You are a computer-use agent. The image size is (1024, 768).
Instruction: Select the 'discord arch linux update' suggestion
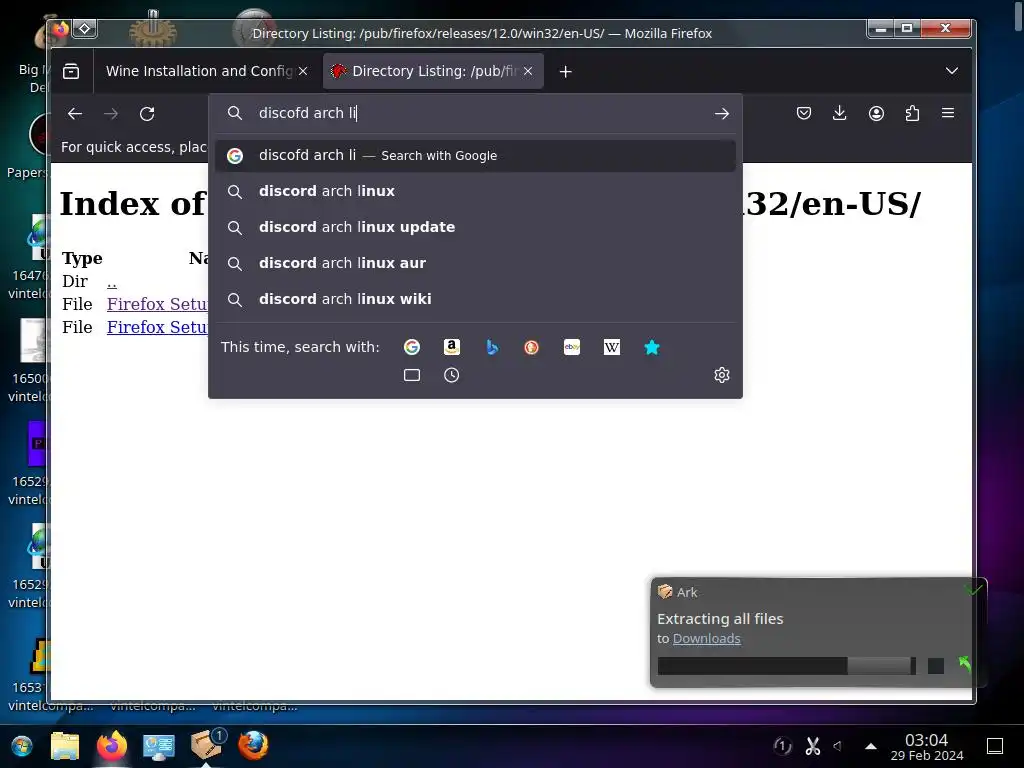click(475, 227)
